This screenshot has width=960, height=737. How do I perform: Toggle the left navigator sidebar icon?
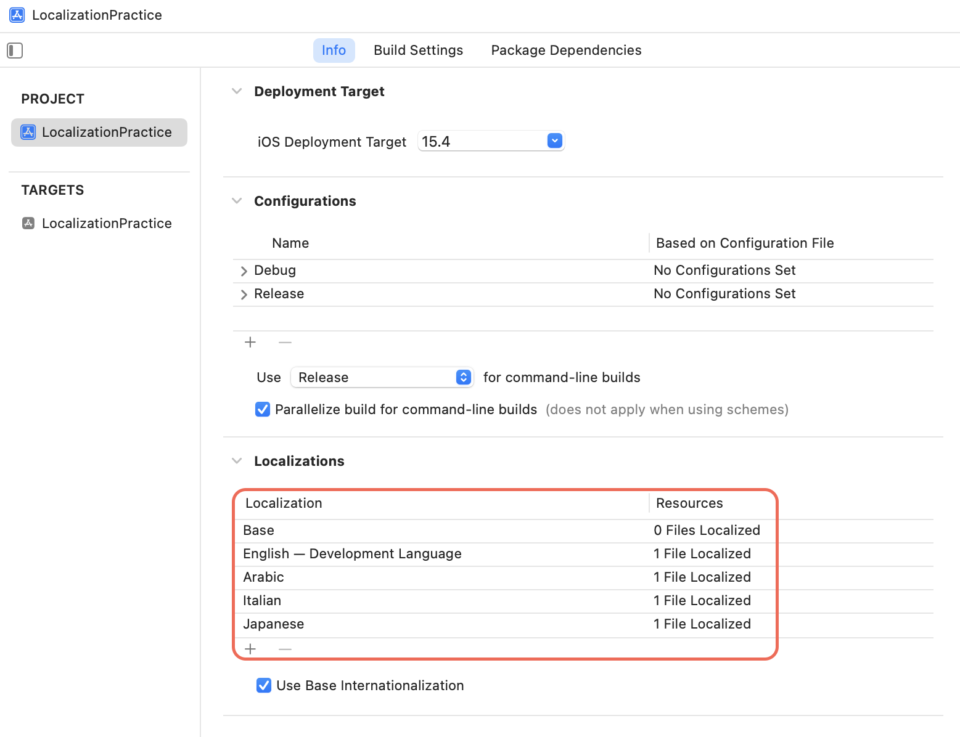click(12, 50)
